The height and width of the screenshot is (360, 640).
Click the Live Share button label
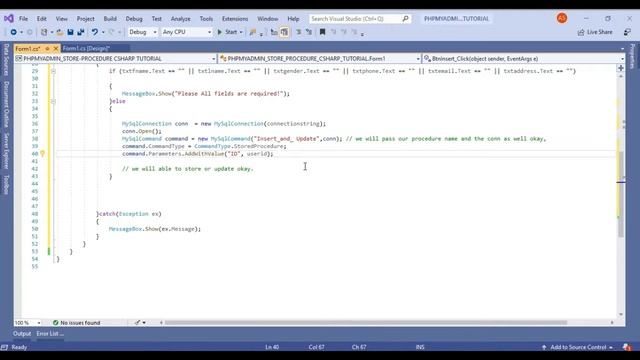click(599, 32)
